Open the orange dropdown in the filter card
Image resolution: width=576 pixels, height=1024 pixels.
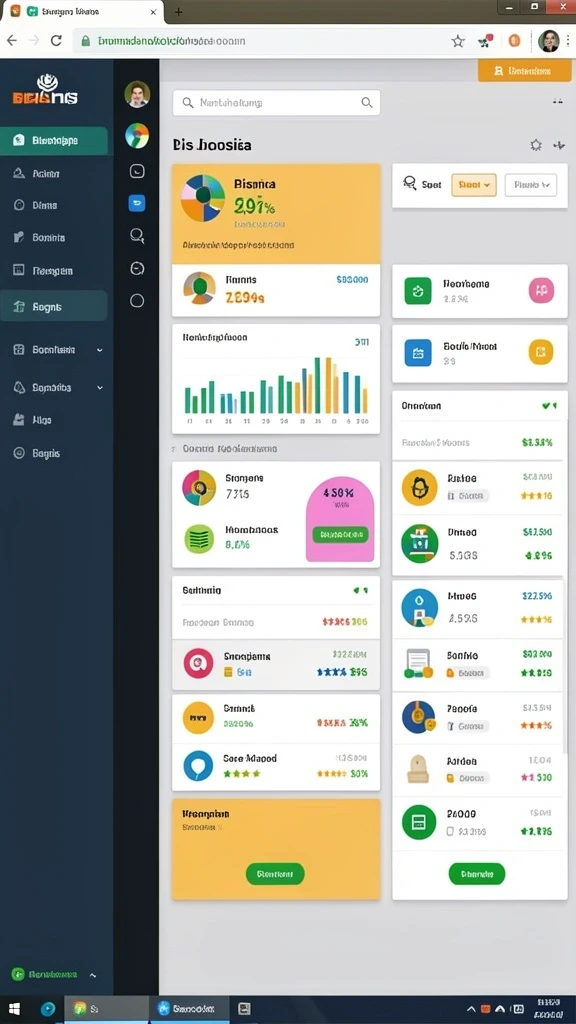[474, 185]
